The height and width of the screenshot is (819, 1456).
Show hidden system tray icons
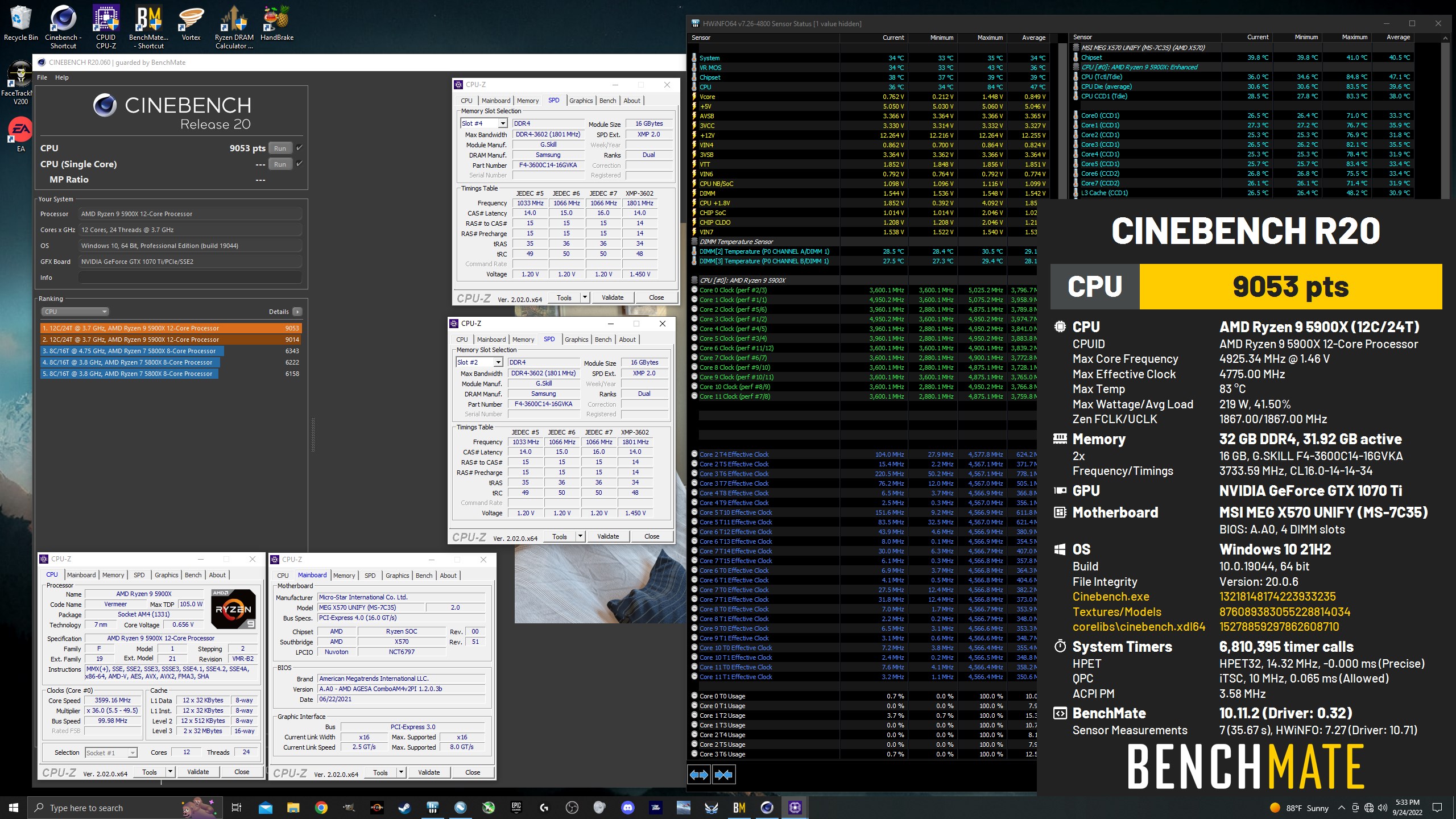tap(1341, 808)
